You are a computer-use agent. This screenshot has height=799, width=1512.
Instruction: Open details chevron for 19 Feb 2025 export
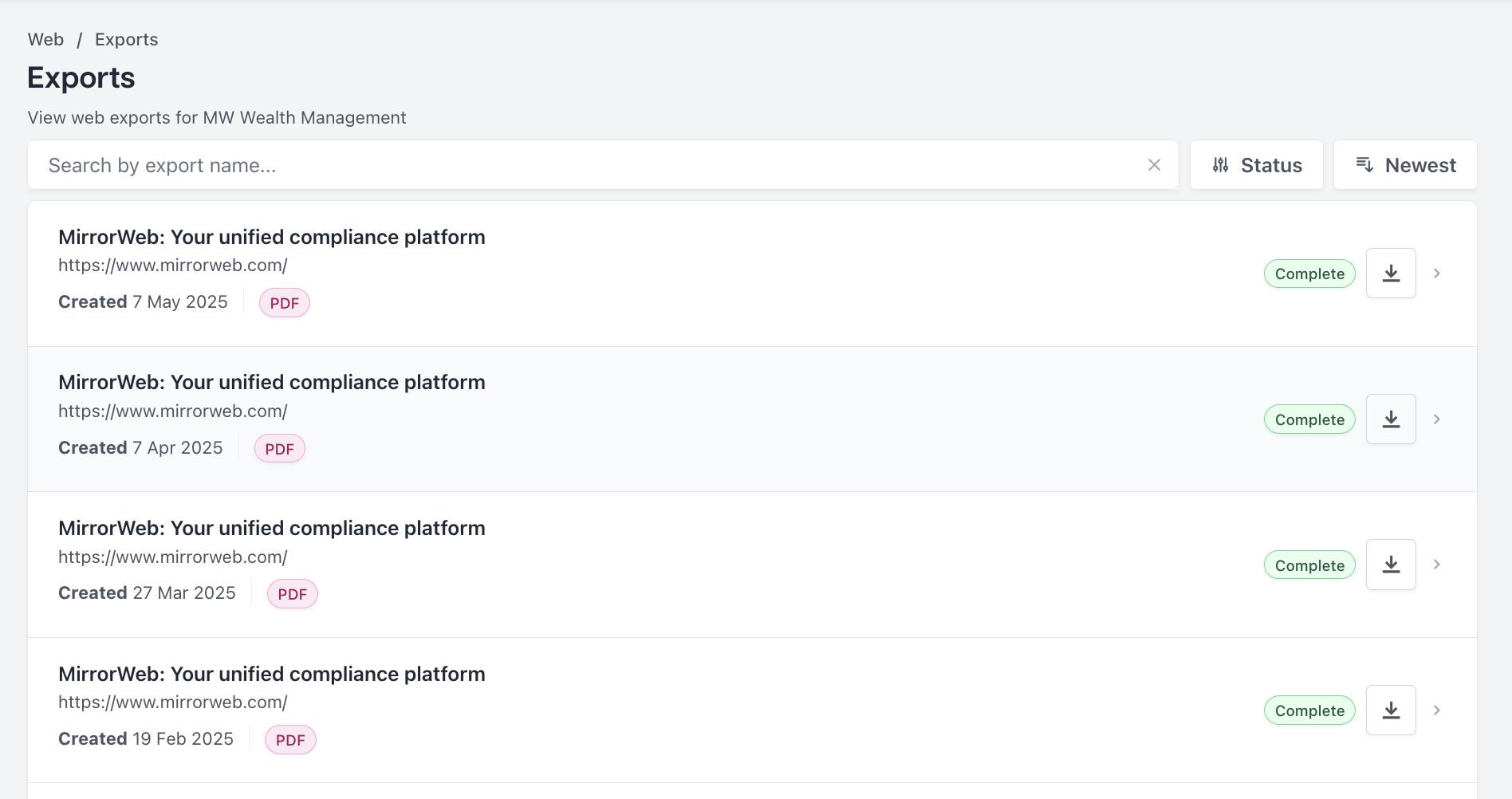(1436, 710)
